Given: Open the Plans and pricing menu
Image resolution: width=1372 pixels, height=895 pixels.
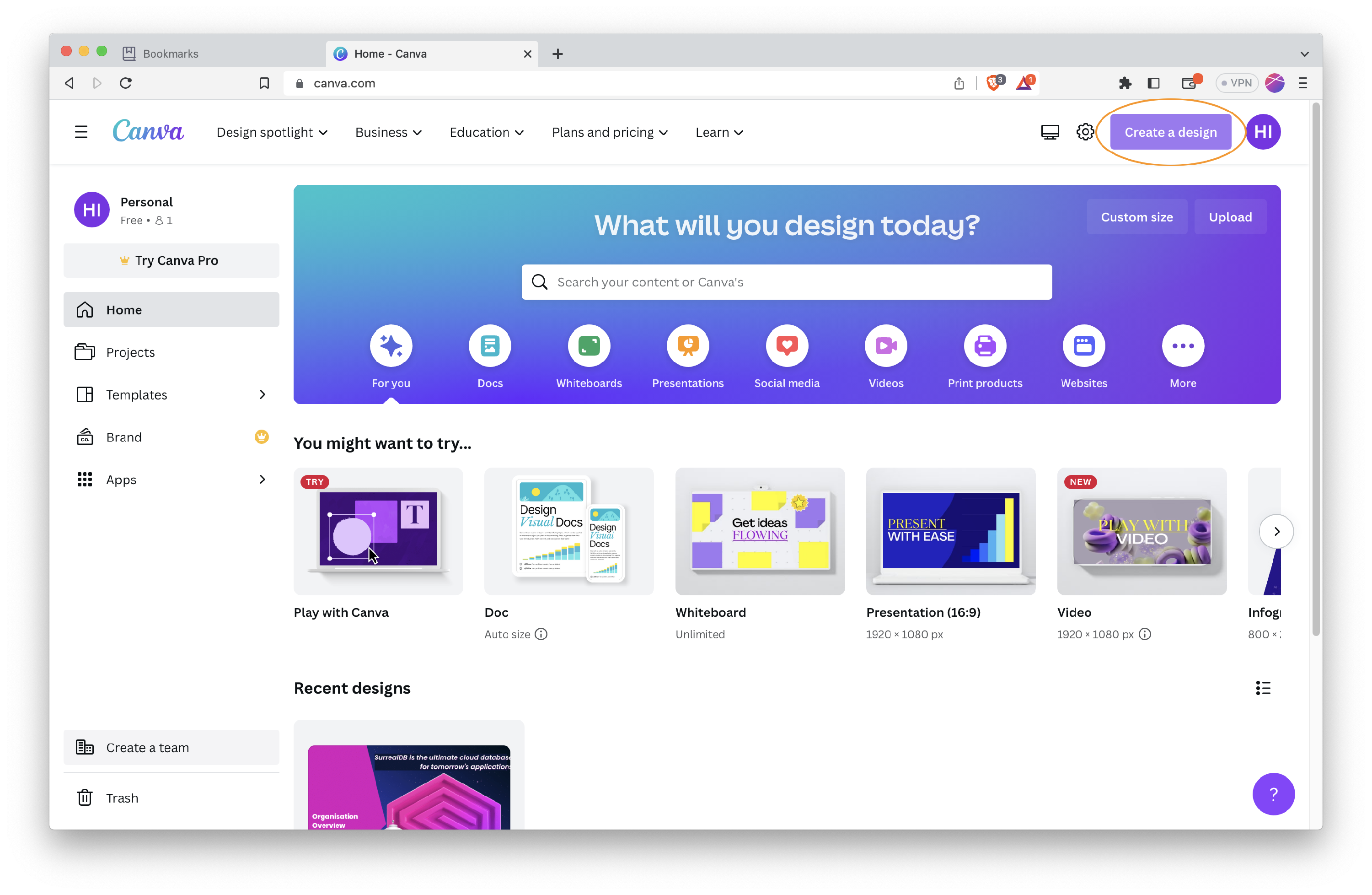Looking at the screenshot, I should 609,131.
